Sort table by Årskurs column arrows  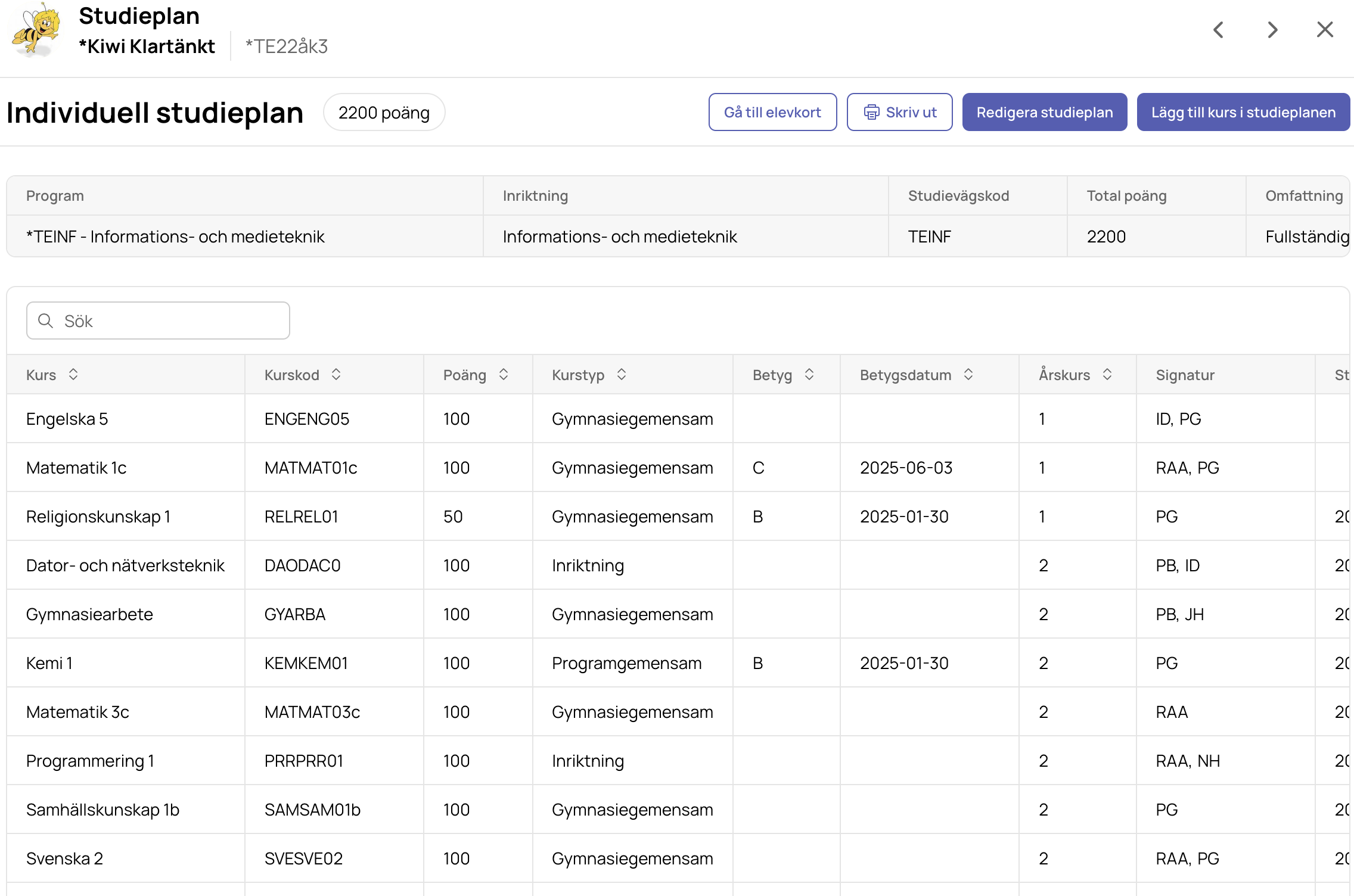point(1107,374)
